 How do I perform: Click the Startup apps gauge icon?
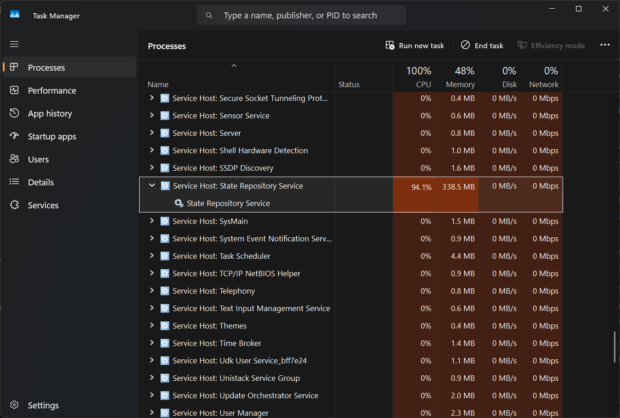14,136
